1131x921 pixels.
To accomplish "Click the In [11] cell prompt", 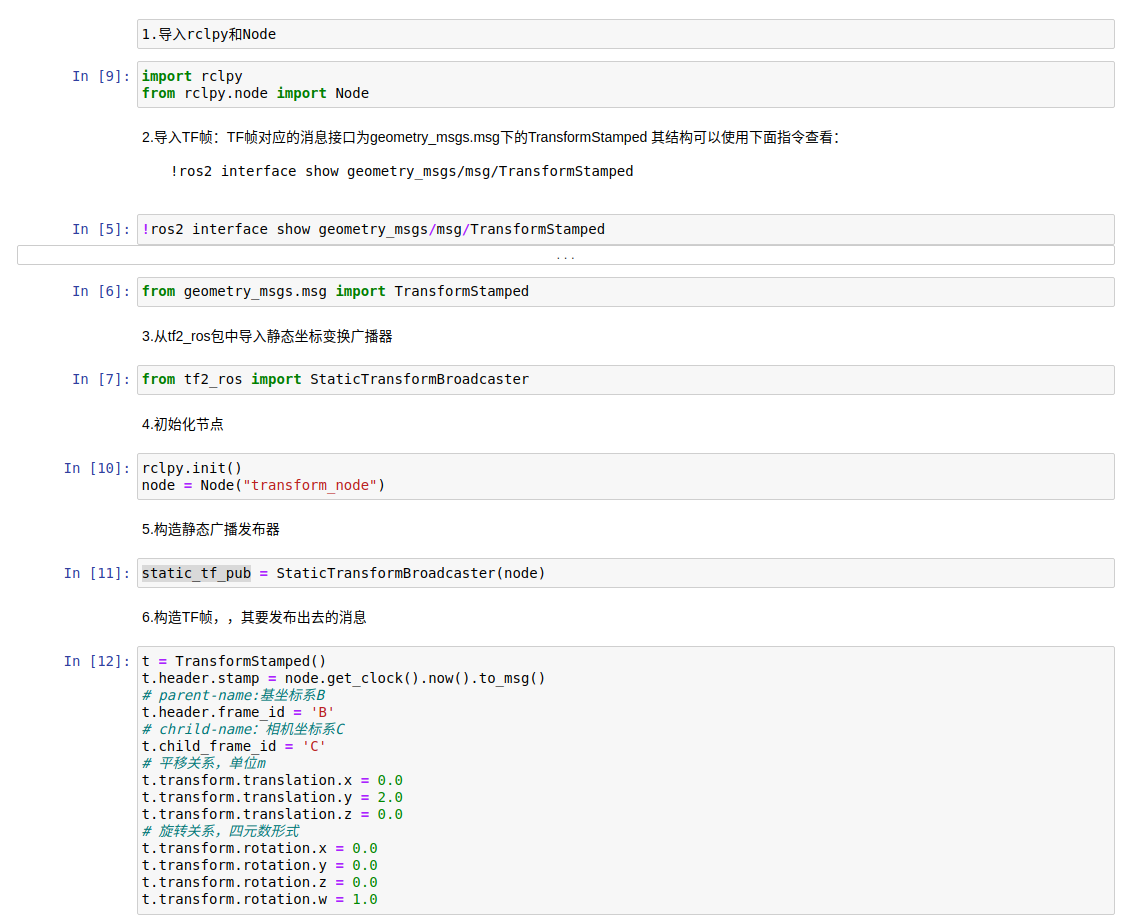I will point(97,573).
